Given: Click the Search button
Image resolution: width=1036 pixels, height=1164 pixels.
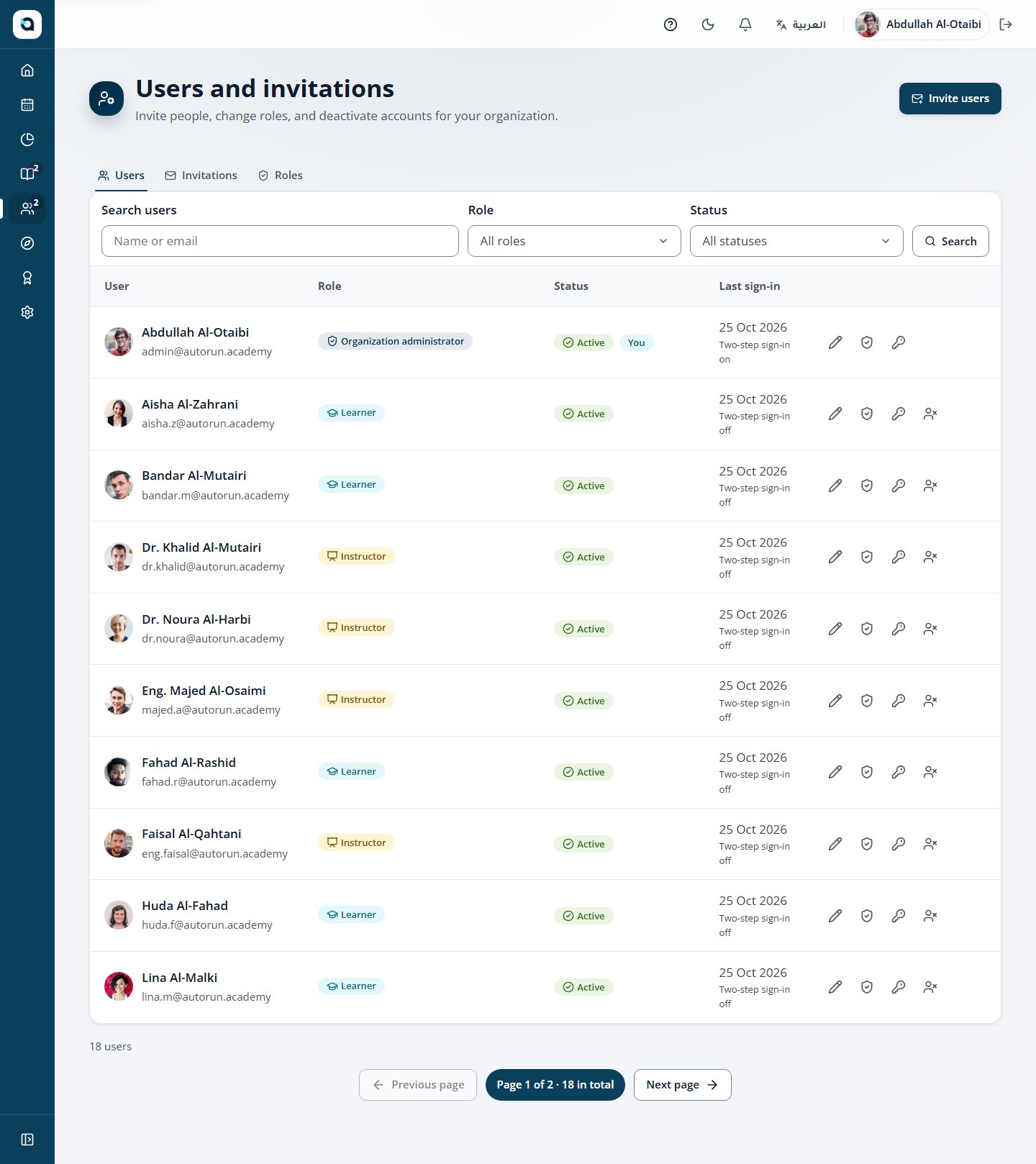Looking at the screenshot, I should (x=950, y=241).
